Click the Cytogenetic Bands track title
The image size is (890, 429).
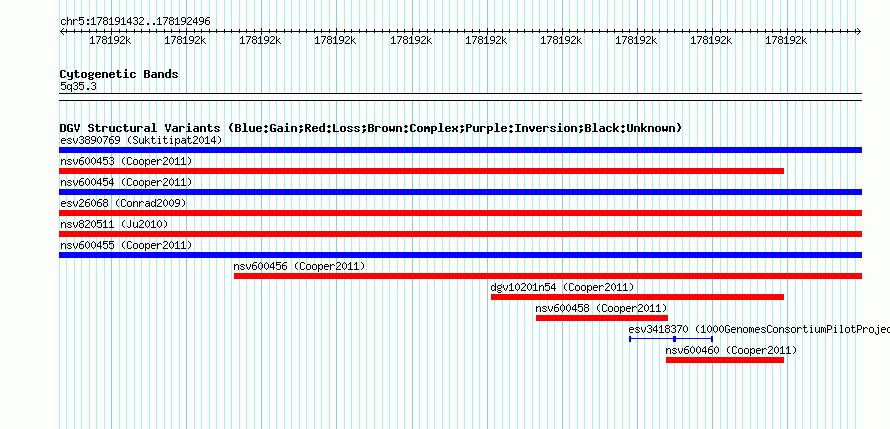(x=119, y=74)
